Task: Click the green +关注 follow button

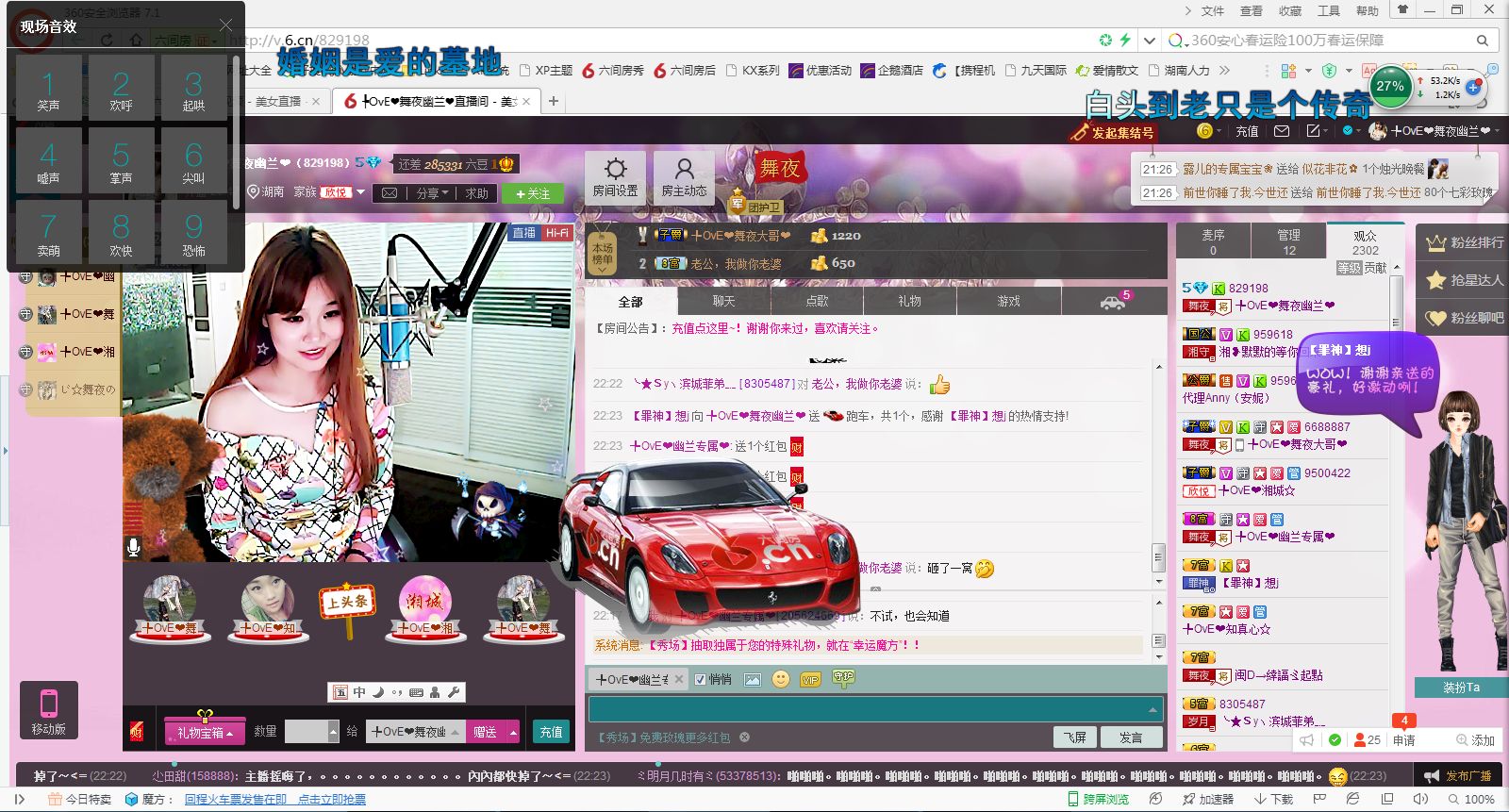Action: [x=533, y=193]
